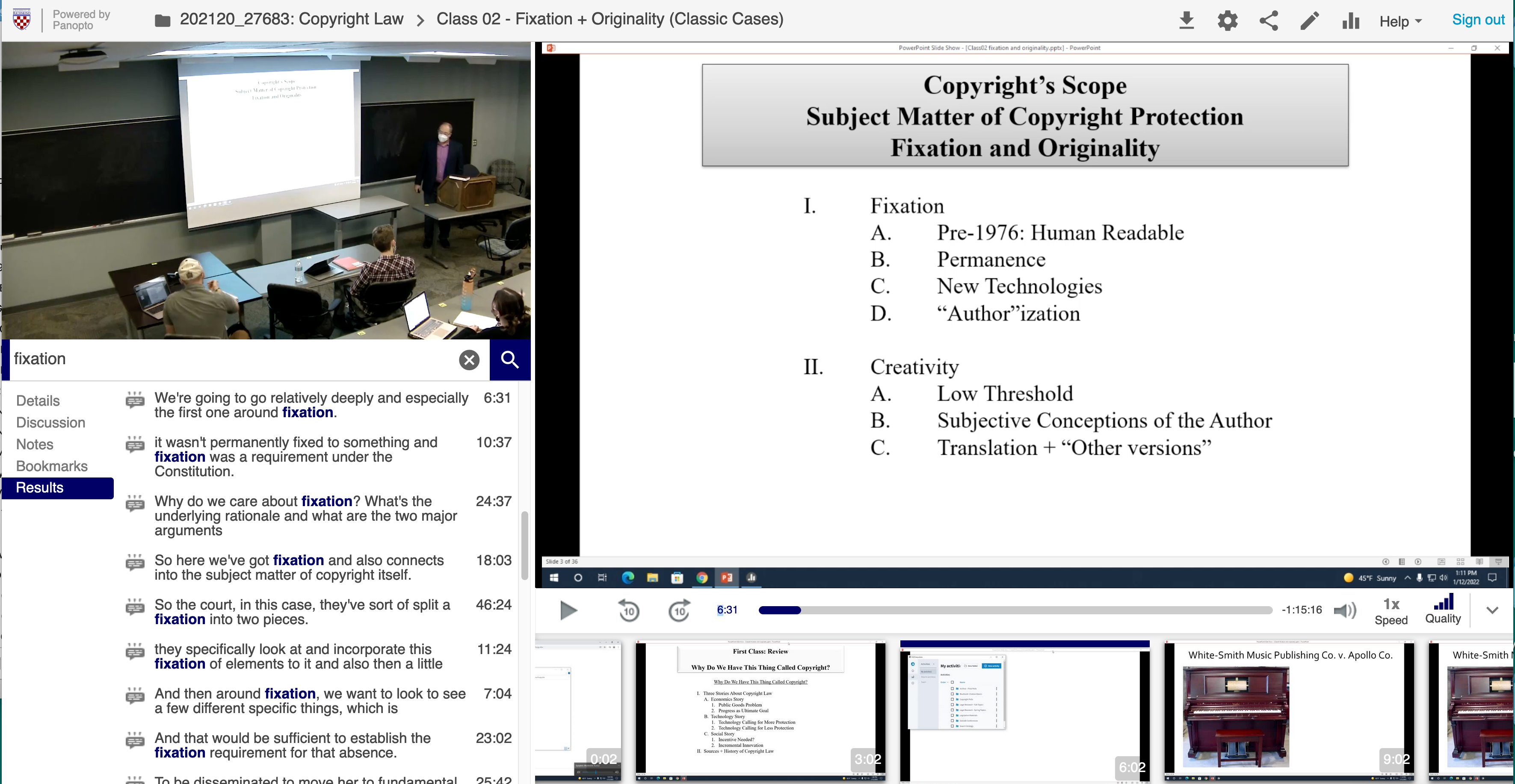Mute the volume speaker icon
Viewport: 1515px width, 784px height.
1344,610
